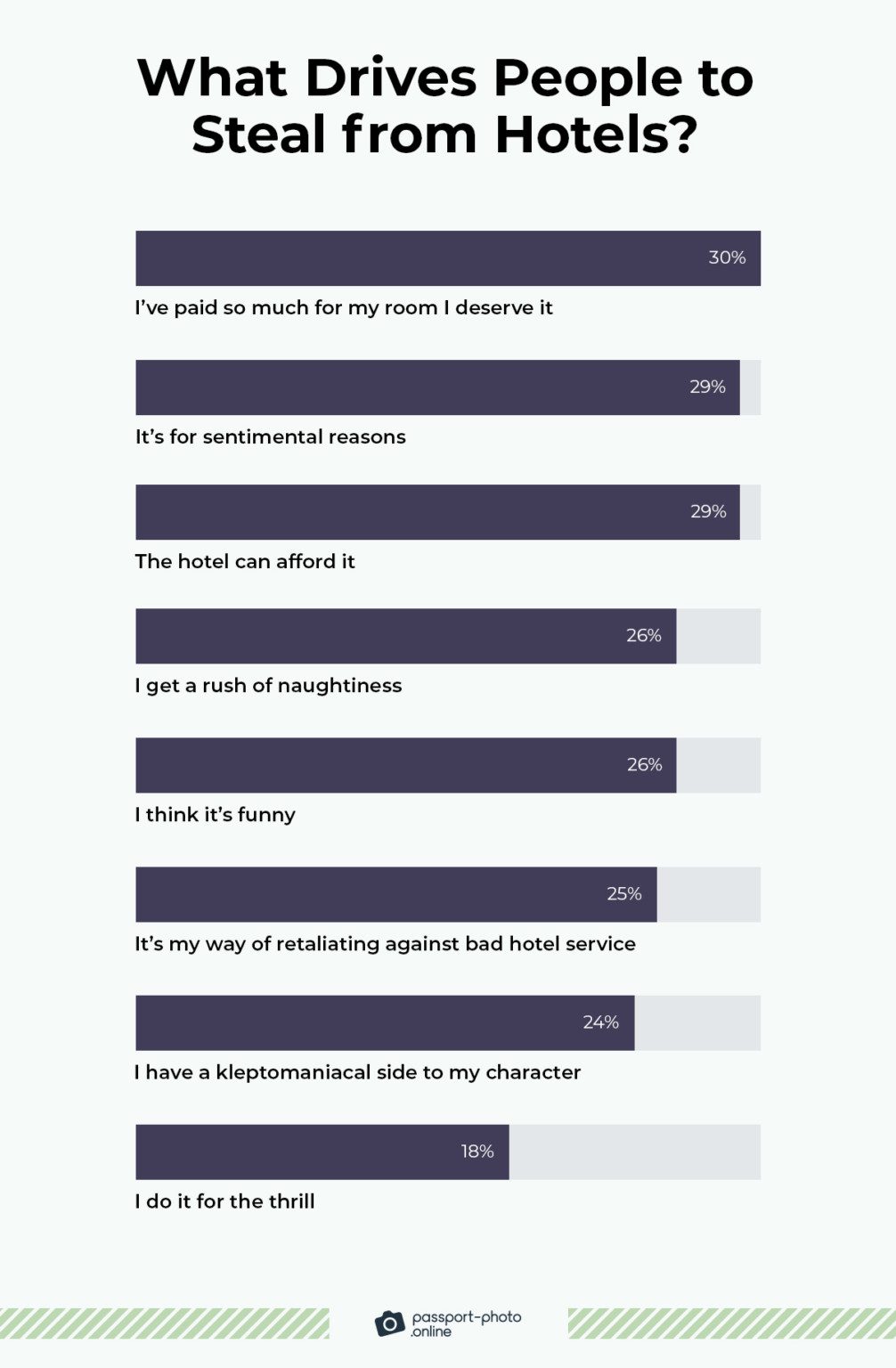The width and height of the screenshot is (896, 1368).
Task: Select the 30% bar at the top
Action: click(x=447, y=258)
